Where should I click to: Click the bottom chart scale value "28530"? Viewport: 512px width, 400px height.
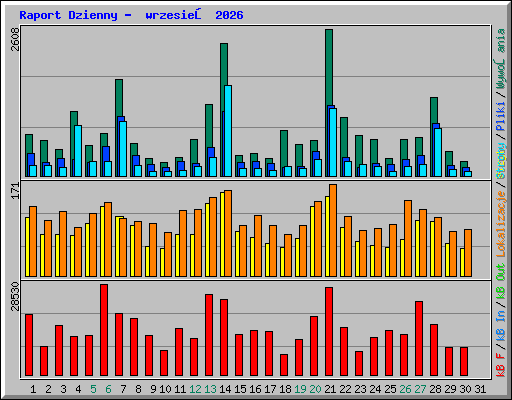coord(15,296)
